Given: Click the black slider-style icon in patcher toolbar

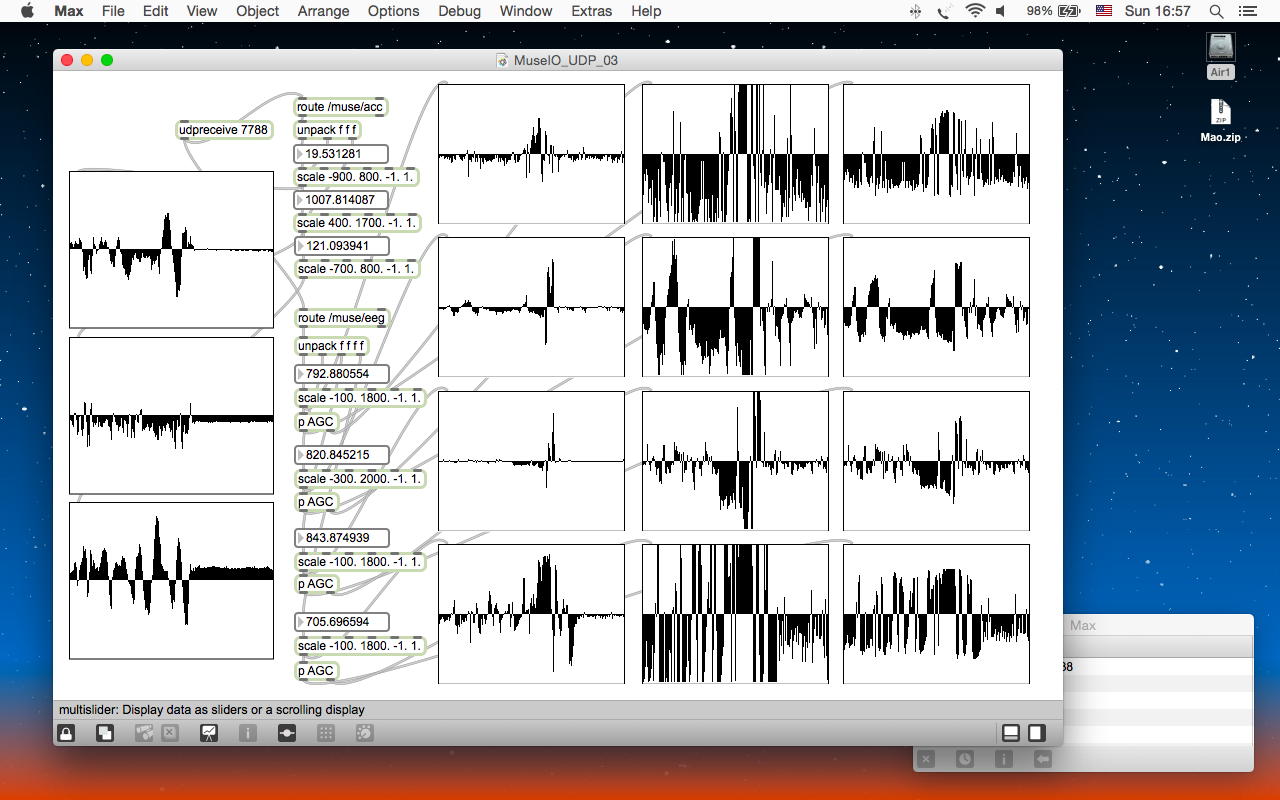Looking at the screenshot, I should coord(287,733).
